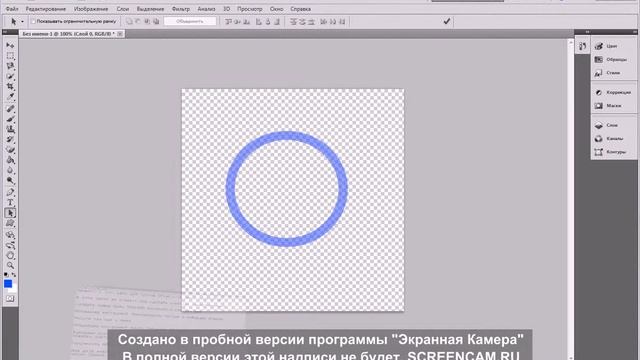This screenshot has height=360, width=640.
Task: Select the Gradient/Paint Bucket tool
Action: (x=10, y=160)
